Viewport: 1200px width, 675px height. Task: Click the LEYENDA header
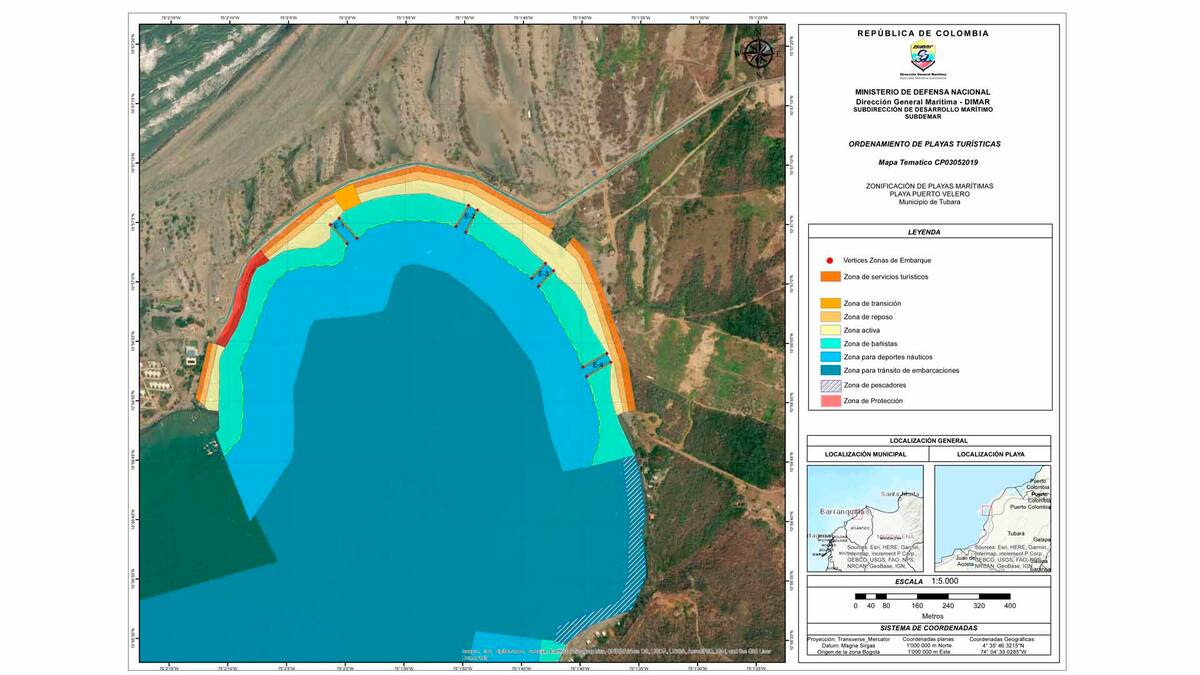pyautogui.click(x=929, y=231)
